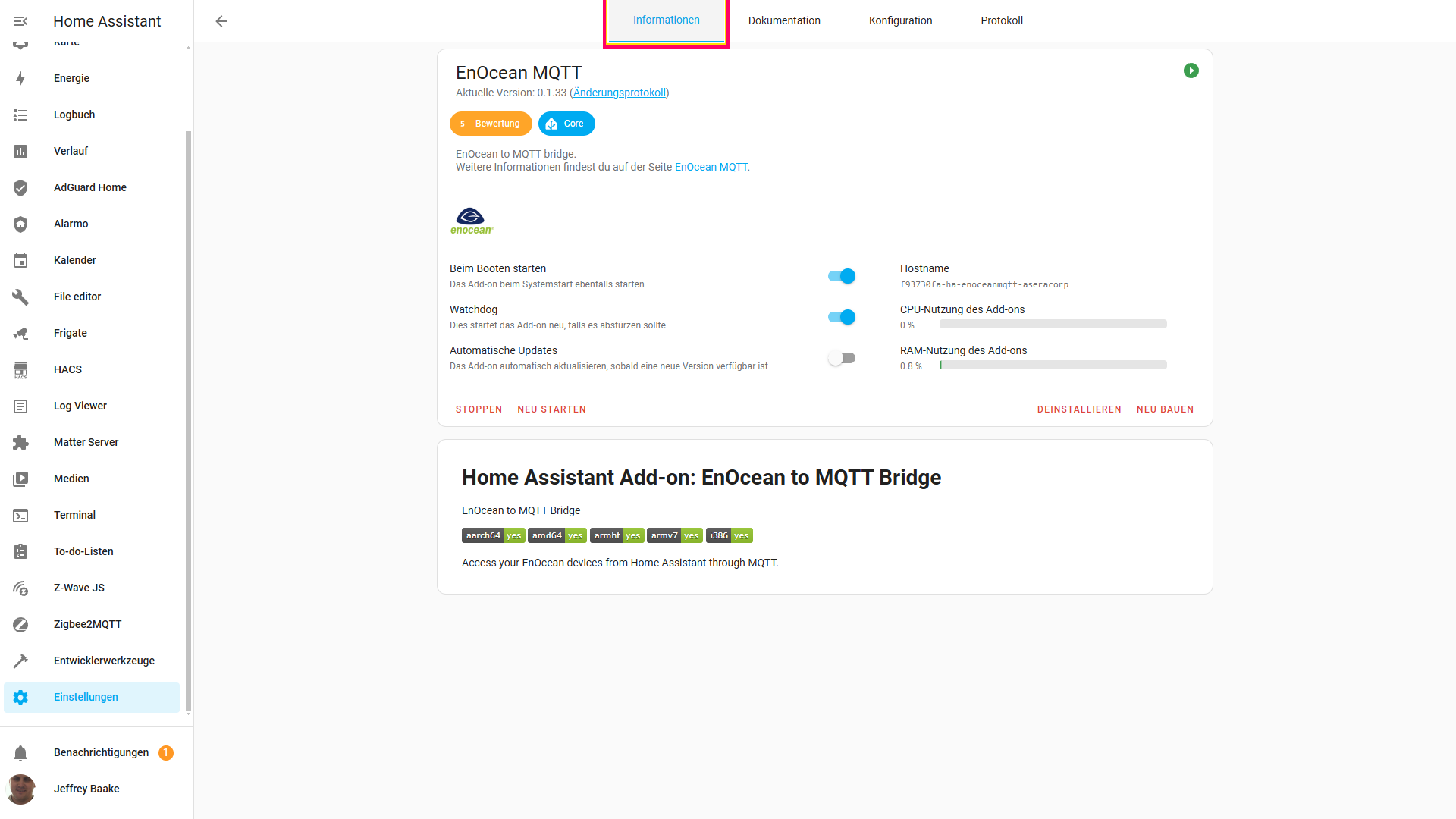Switch to Konfiguration tab
The width and height of the screenshot is (1456, 819).
(900, 20)
